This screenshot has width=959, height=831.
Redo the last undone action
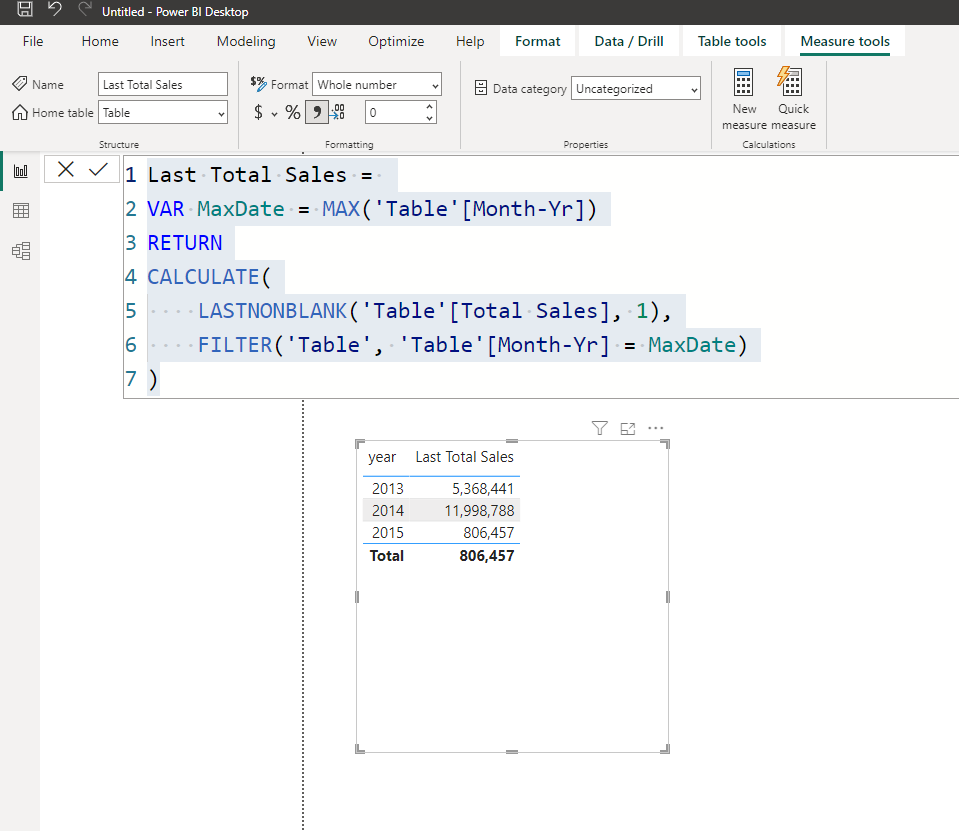[85, 9]
